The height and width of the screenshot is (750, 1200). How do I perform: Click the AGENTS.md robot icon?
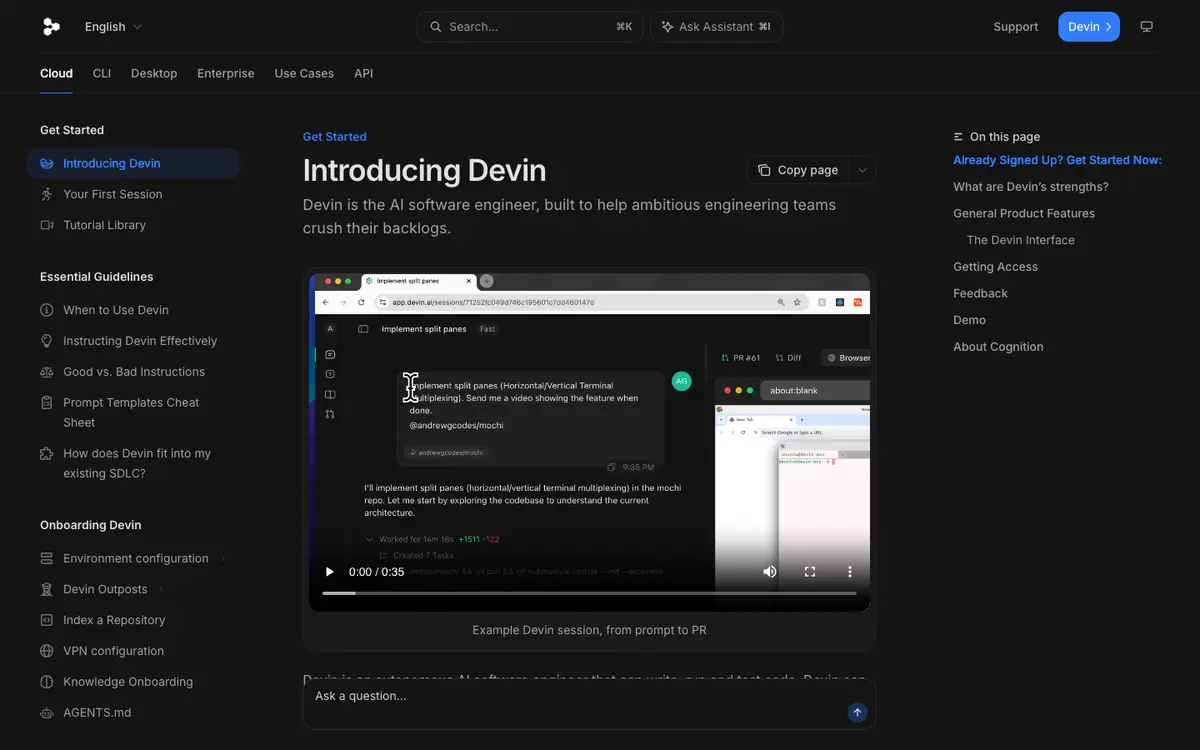[47, 713]
